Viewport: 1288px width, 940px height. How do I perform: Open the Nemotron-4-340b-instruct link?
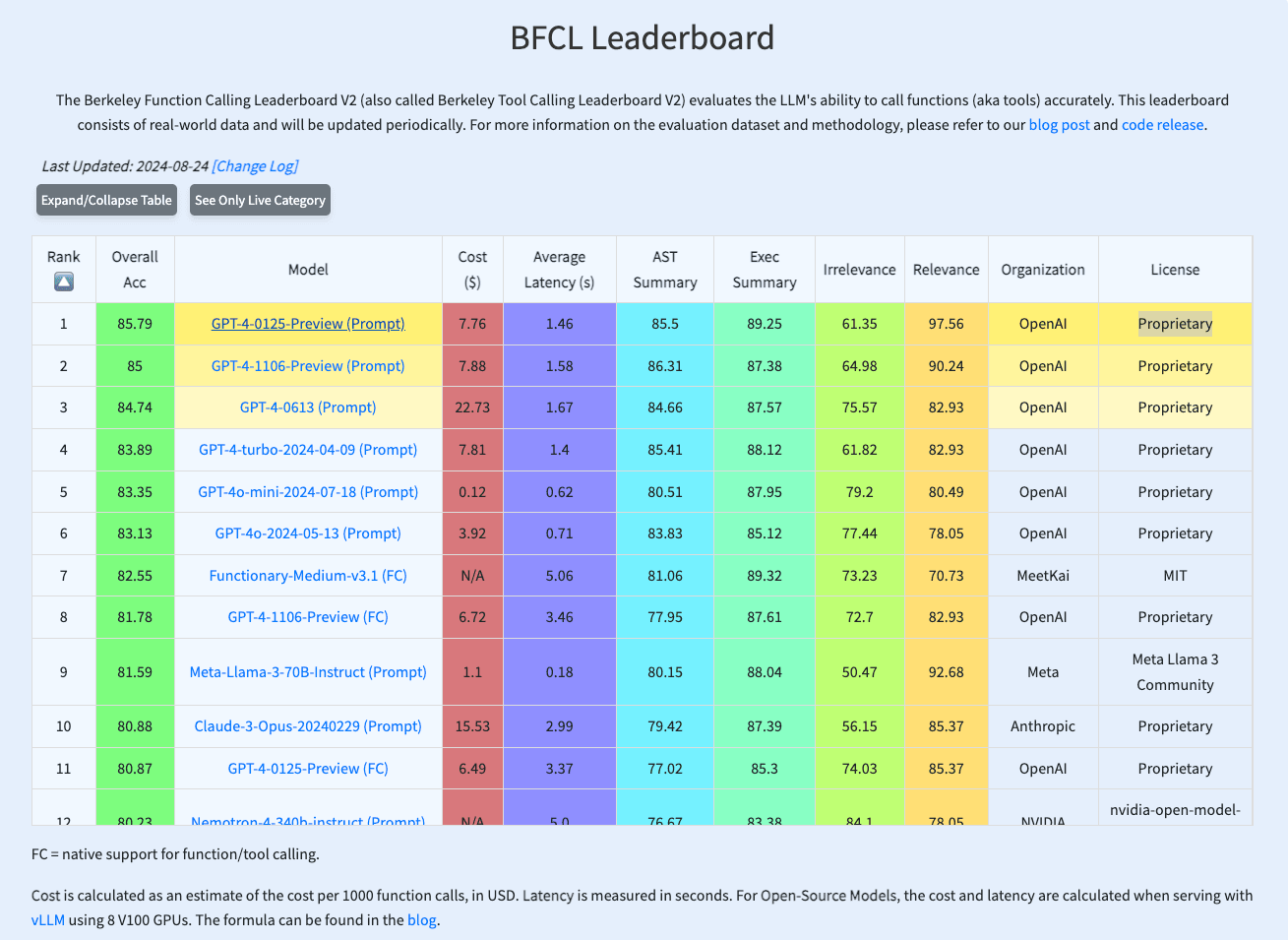click(308, 821)
